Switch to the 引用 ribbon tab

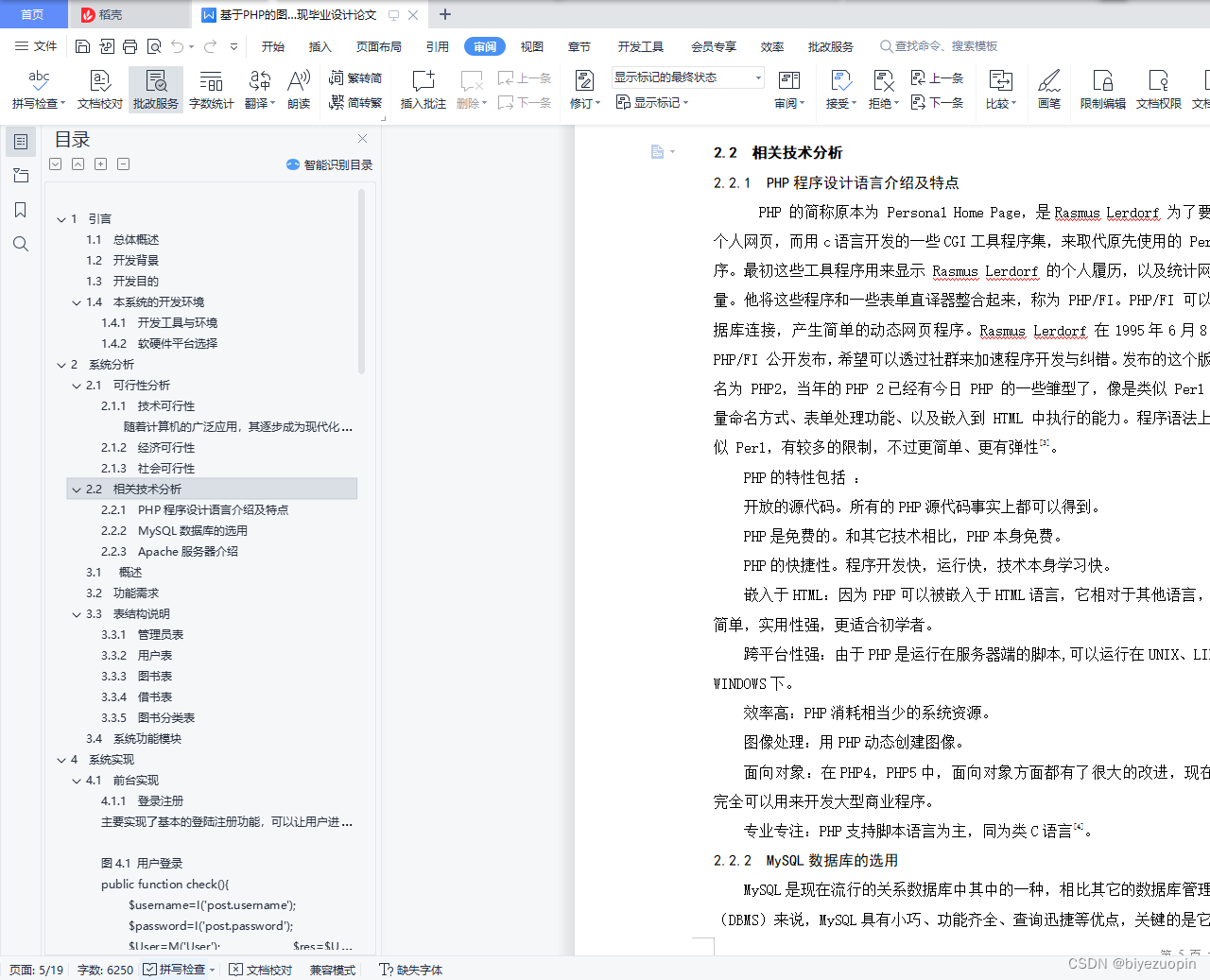pos(438,46)
